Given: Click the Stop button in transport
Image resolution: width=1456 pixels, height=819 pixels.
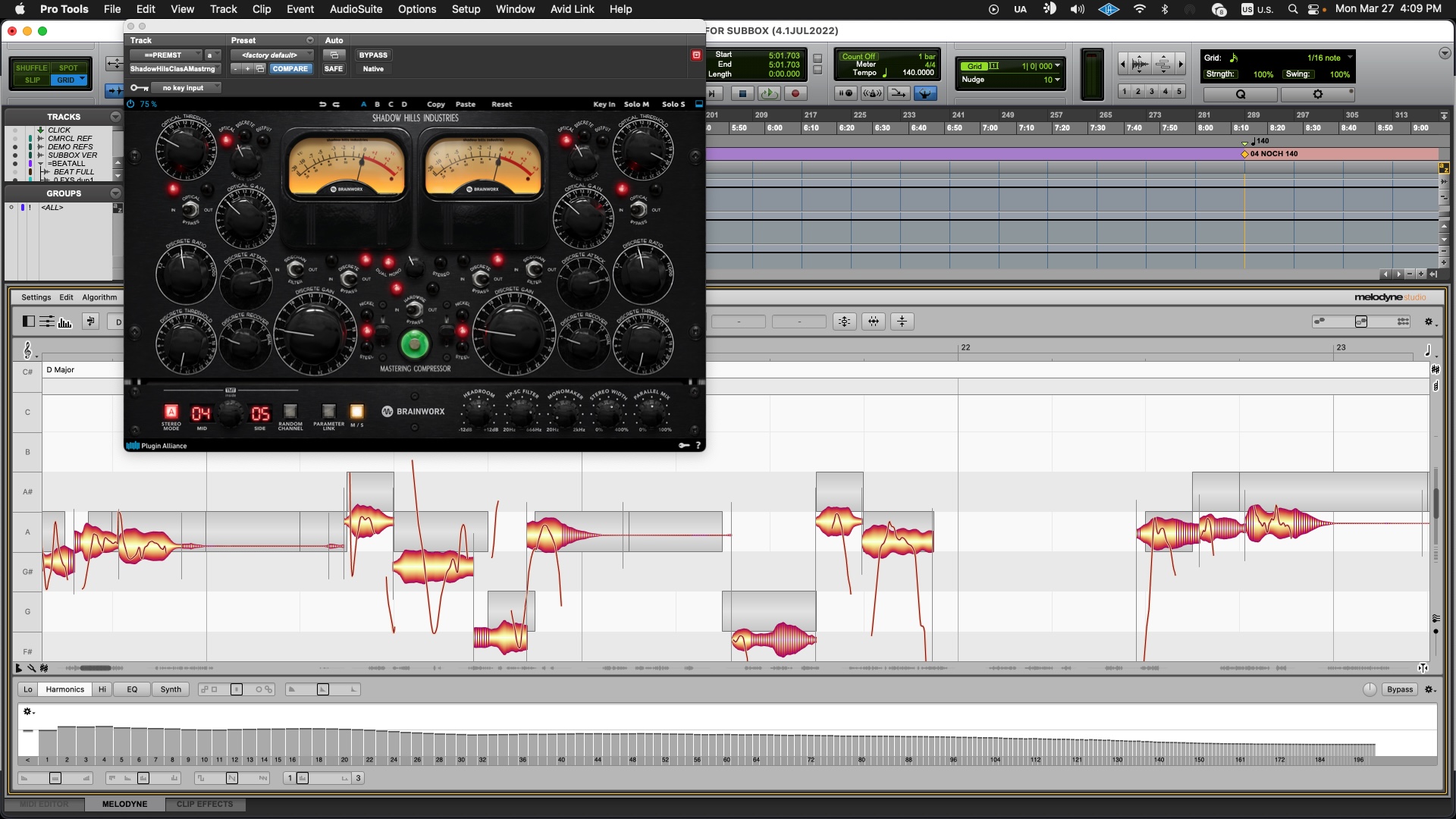Looking at the screenshot, I should [743, 93].
